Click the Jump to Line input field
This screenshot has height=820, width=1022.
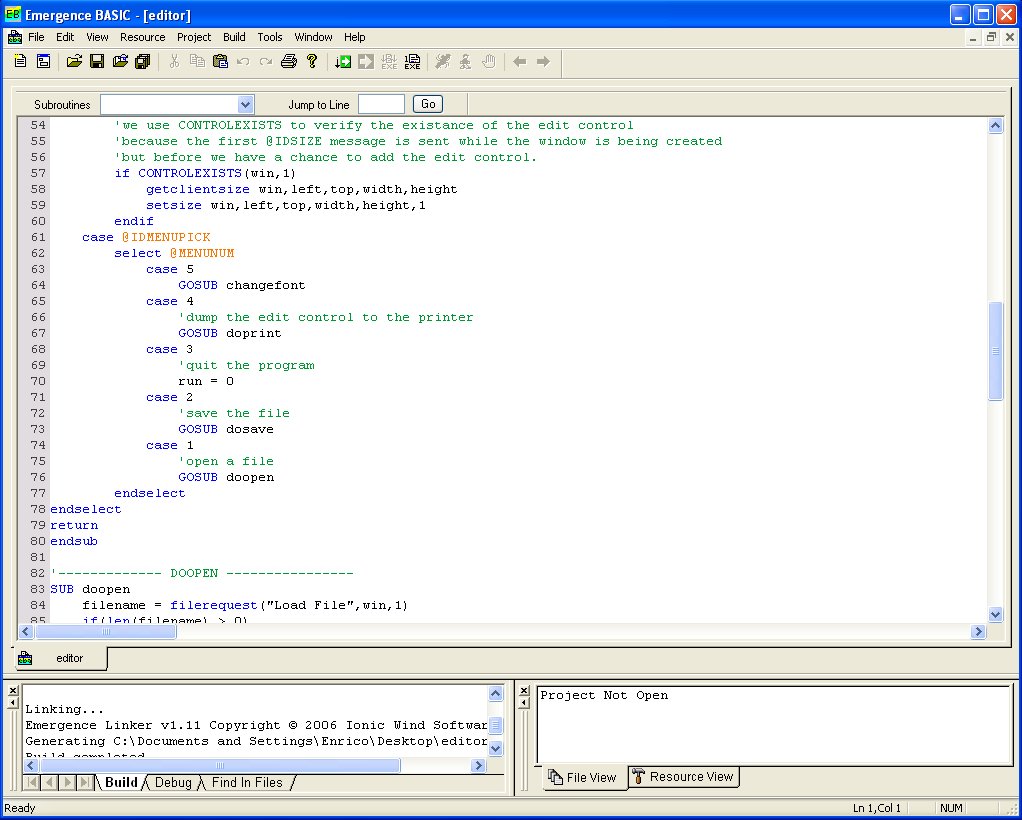381,104
